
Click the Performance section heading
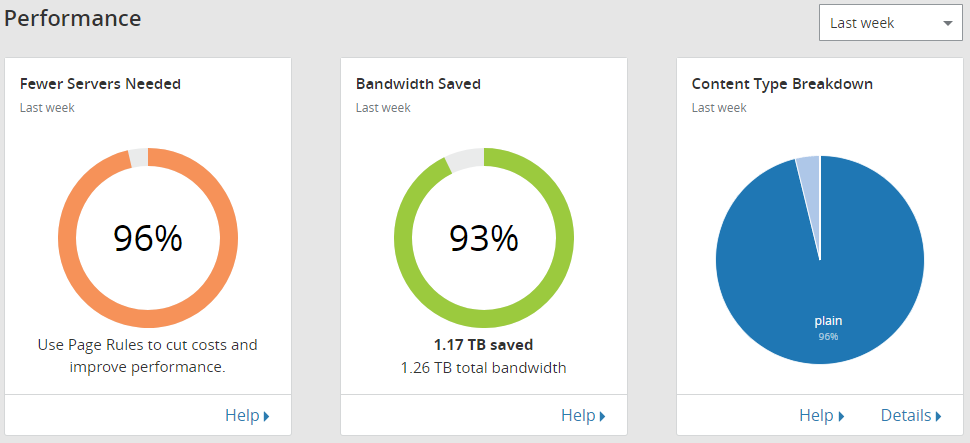click(x=72, y=18)
